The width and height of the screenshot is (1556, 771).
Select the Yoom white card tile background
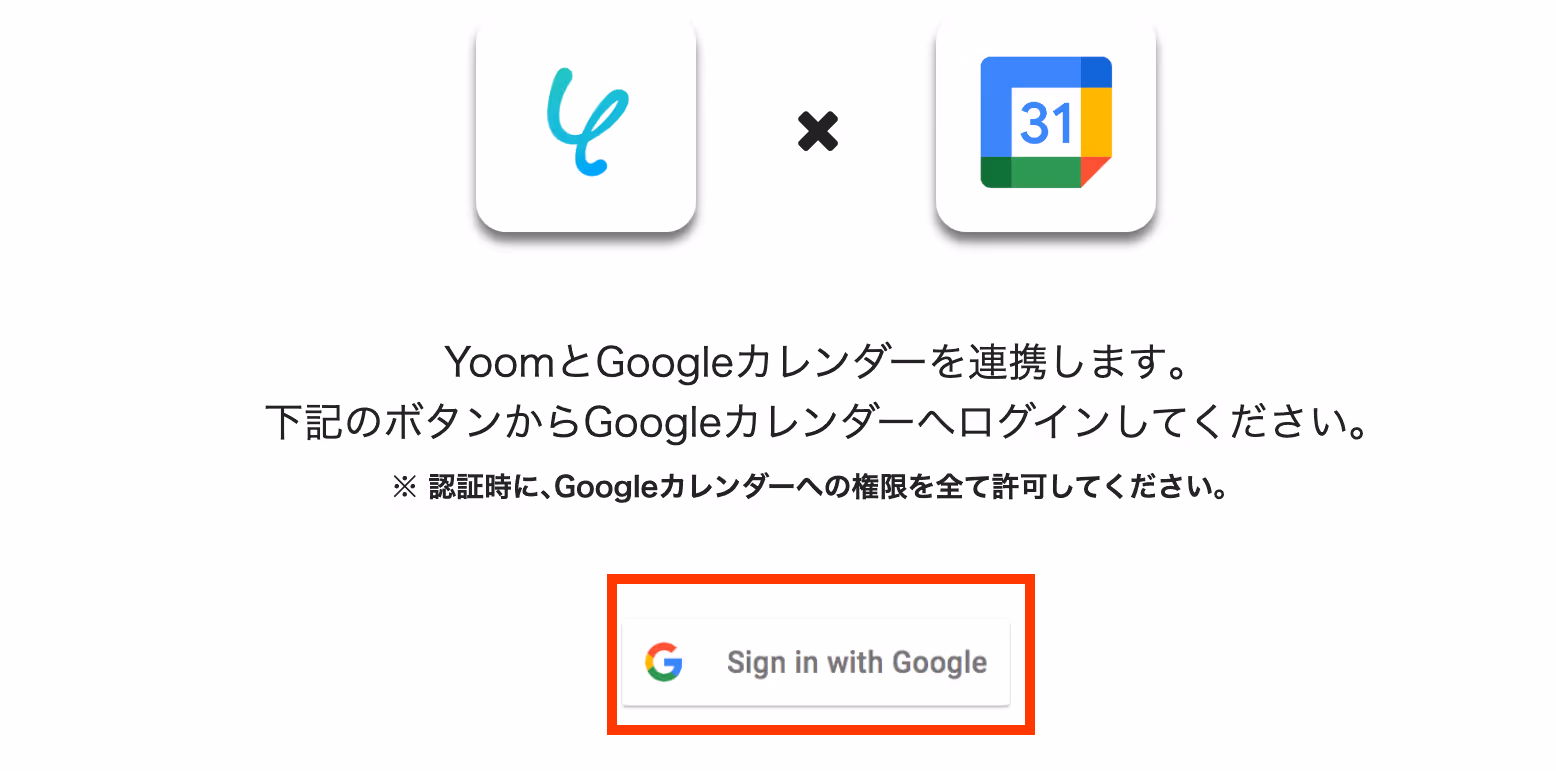tap(586, 122)
